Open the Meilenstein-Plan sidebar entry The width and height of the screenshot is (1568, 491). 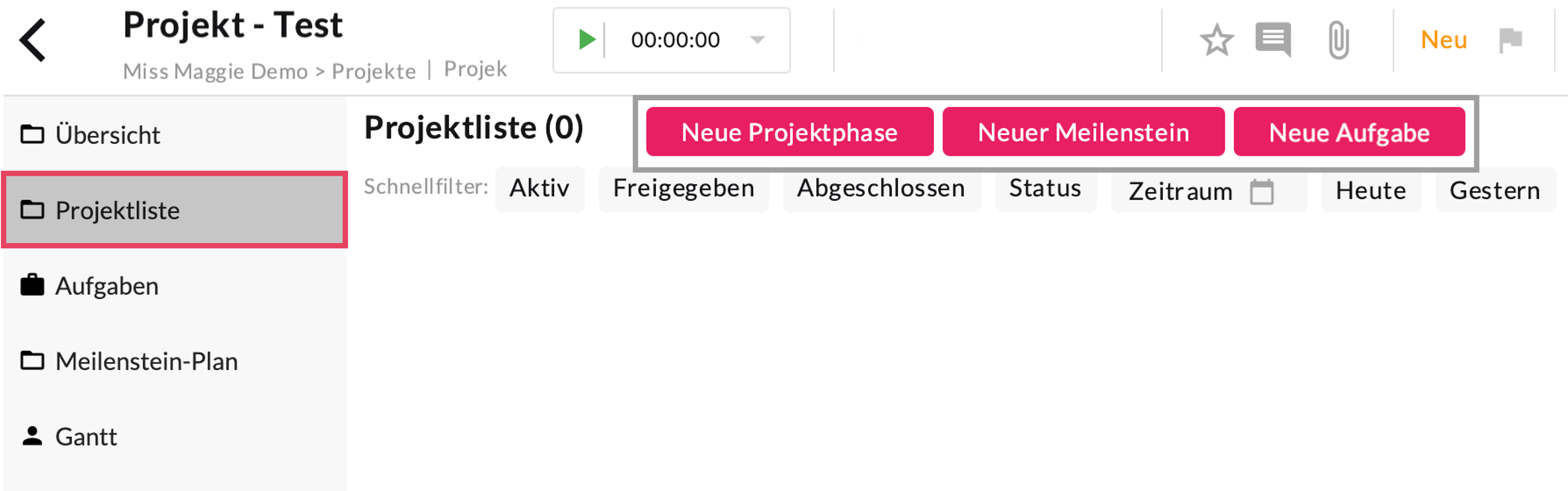tap(146, 361)
